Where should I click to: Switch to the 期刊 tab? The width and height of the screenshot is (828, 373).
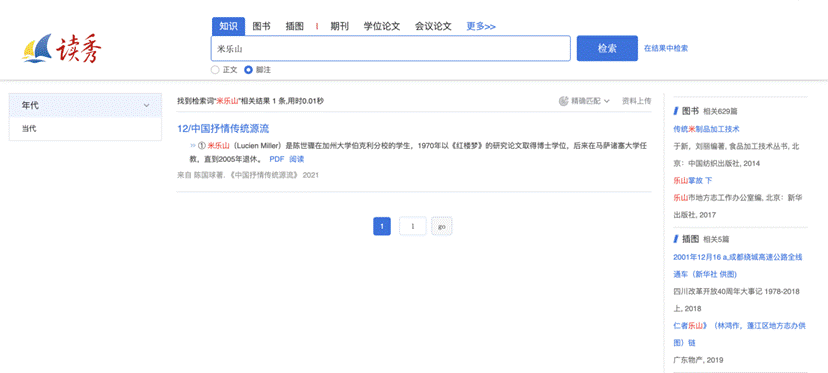click(x=340, y=26)
